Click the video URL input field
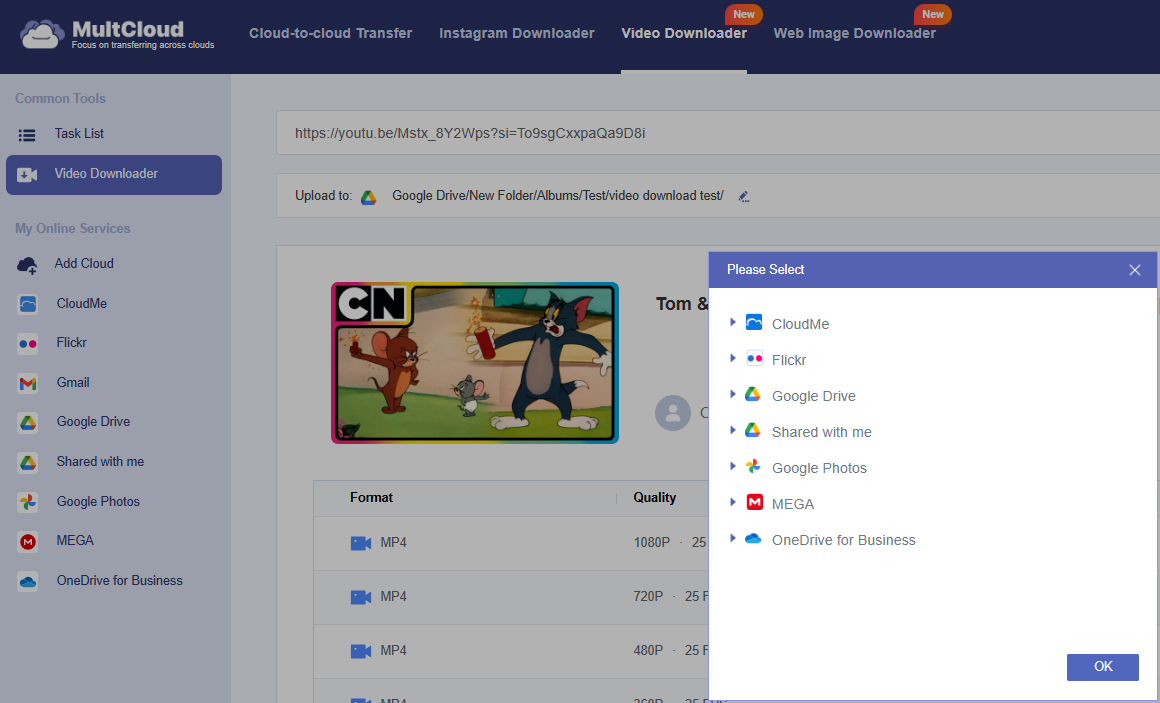1160x703 pixels. point(718,133)
